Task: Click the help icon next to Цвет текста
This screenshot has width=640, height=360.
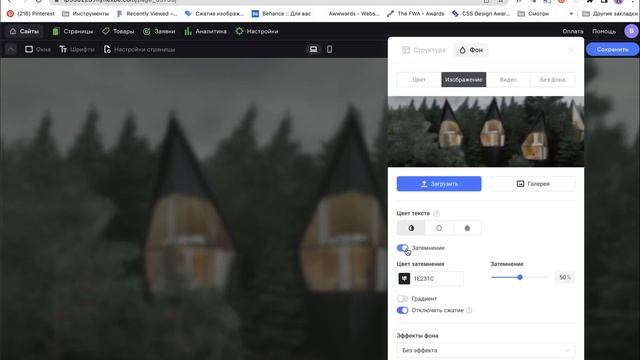Action: pos(436,213)
